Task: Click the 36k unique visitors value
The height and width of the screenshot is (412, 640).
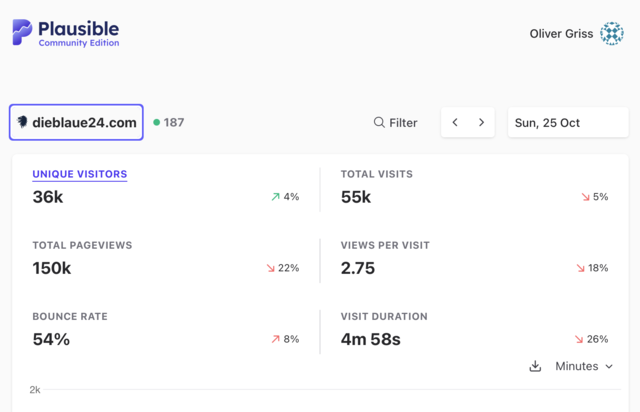Action: [48, 197]
